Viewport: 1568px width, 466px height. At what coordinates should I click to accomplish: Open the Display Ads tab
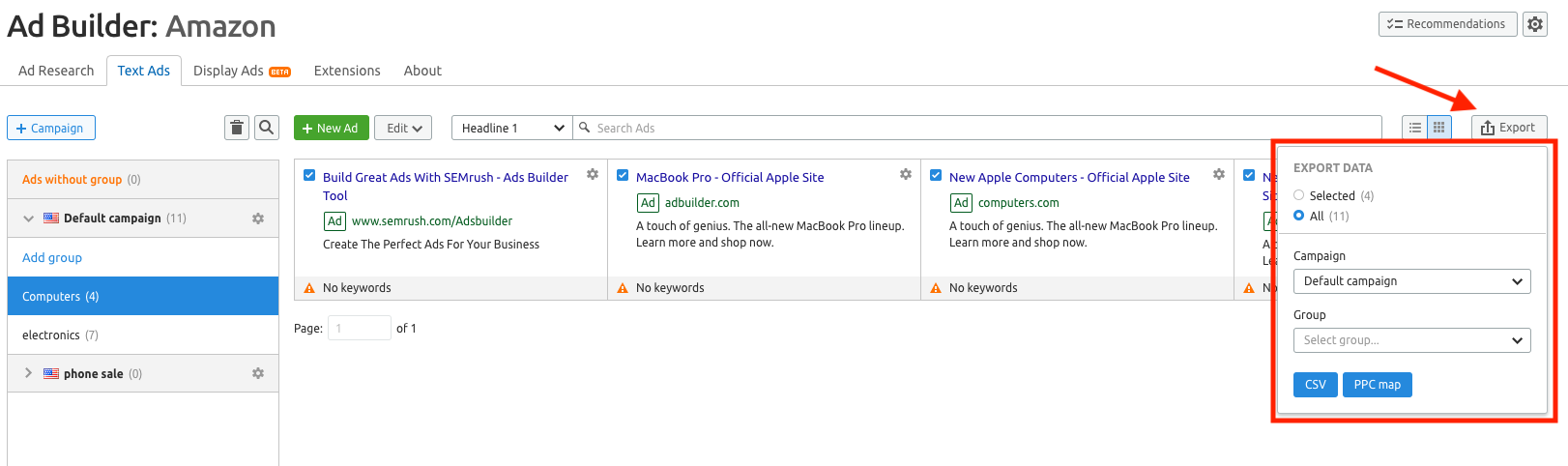point(242,71)
